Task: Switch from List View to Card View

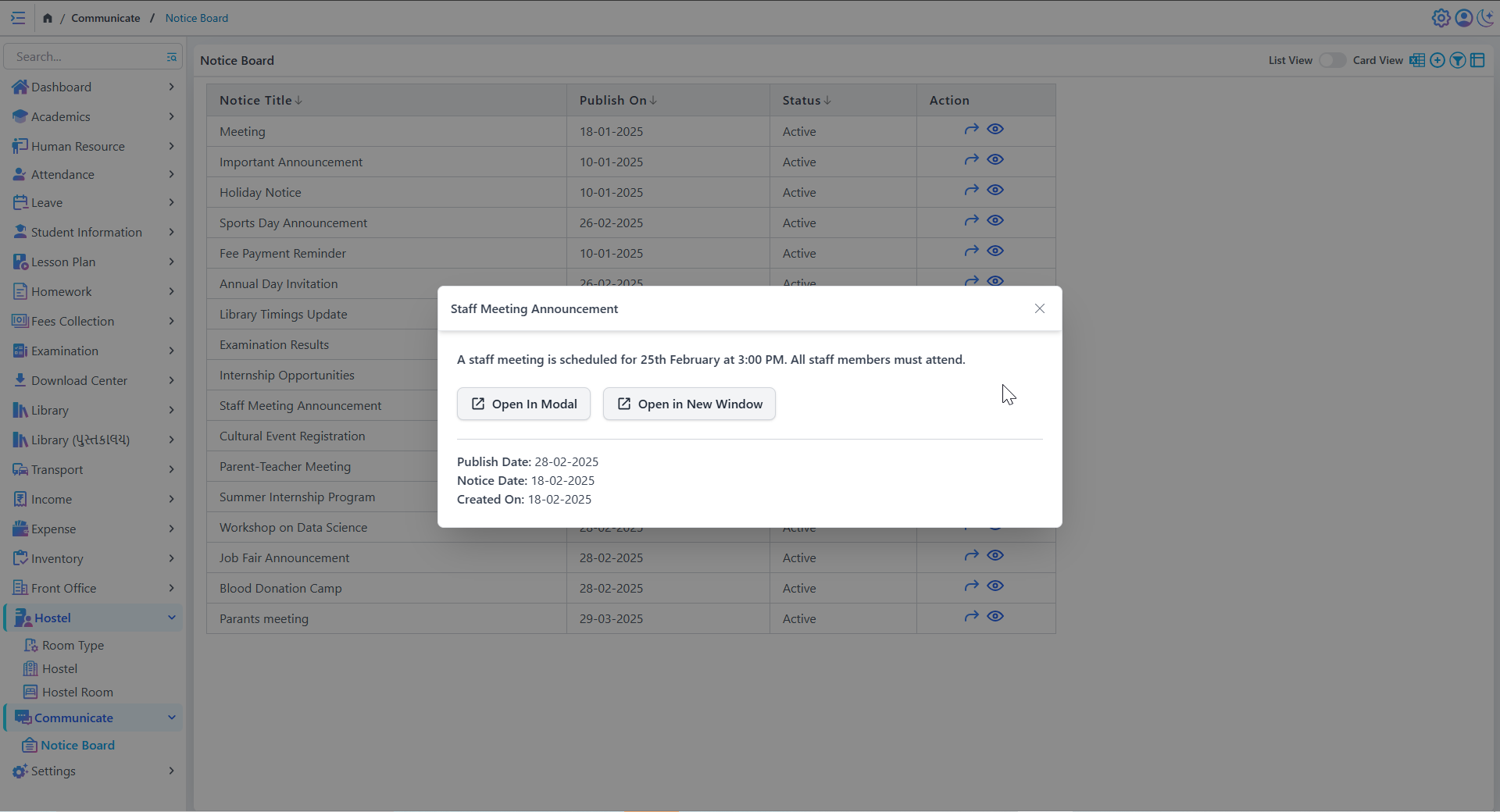Action: point(1332,60)
